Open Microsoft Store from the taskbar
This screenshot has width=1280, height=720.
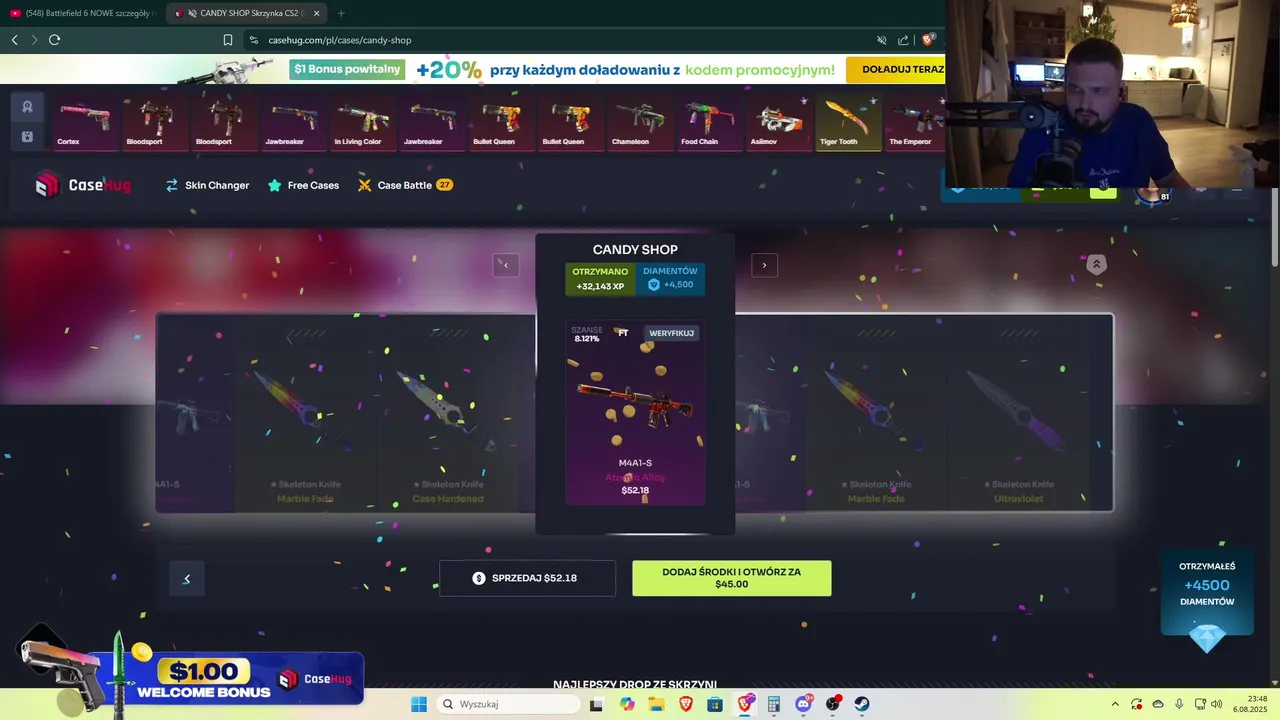715,704
